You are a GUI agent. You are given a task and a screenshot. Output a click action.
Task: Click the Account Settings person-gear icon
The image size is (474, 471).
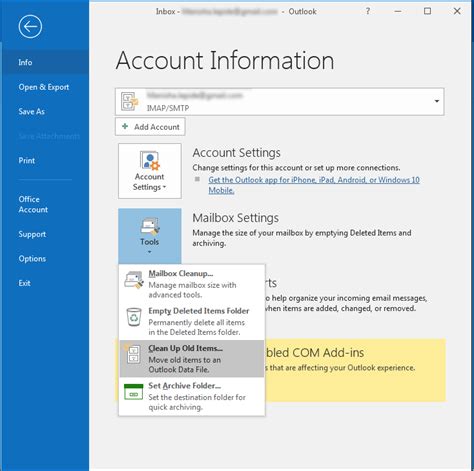(x=150, y=160)
